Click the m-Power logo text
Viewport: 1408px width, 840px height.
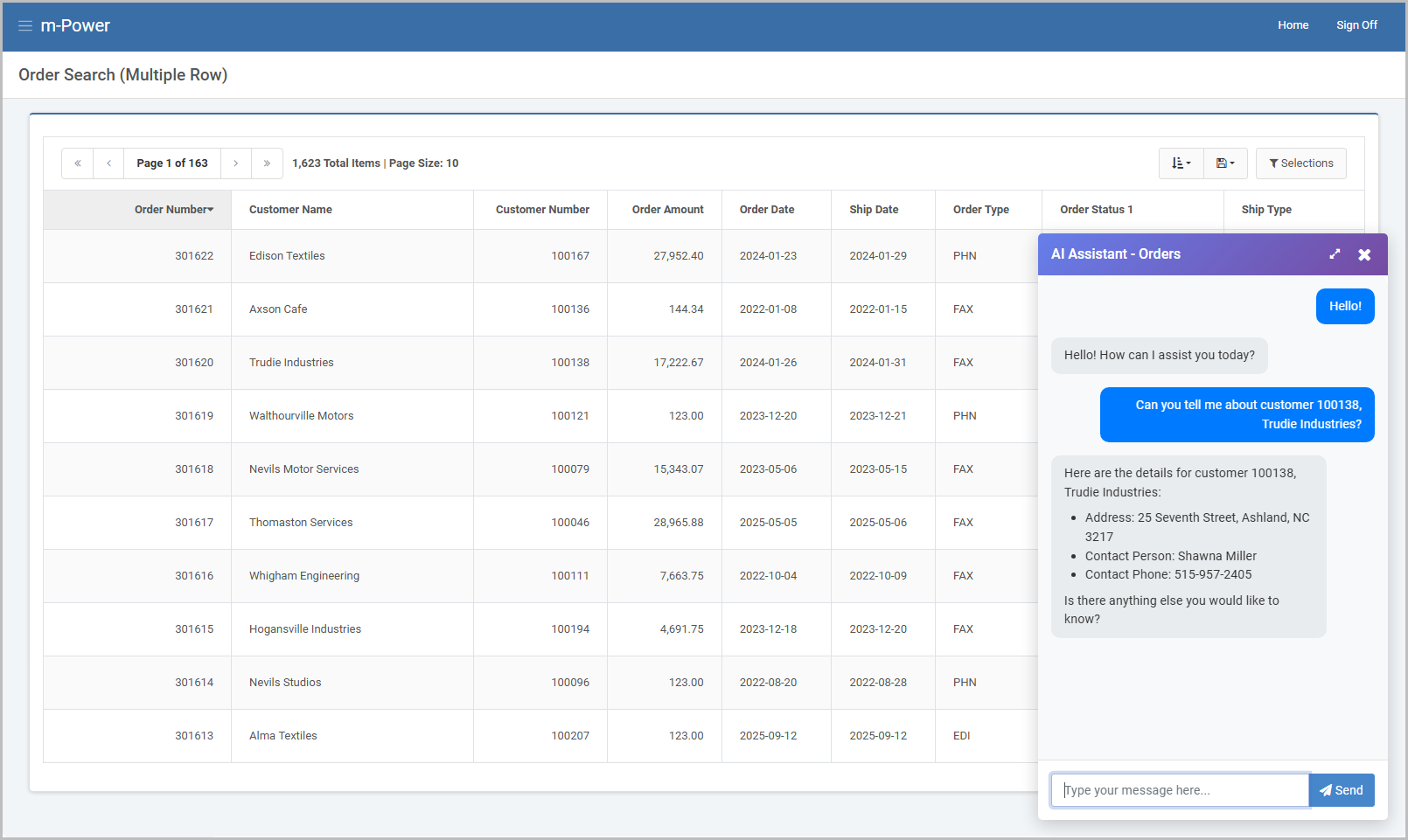[75, 25]
